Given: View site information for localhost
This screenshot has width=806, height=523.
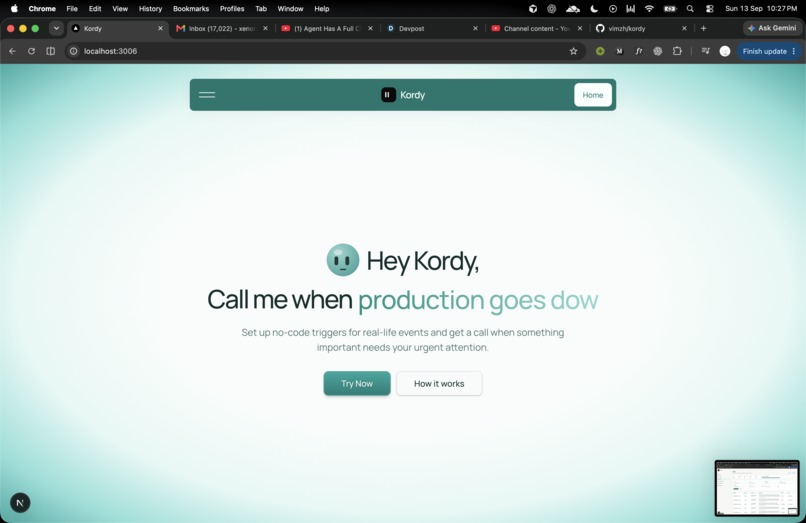Looking at the screenshot, I should 74,51.
